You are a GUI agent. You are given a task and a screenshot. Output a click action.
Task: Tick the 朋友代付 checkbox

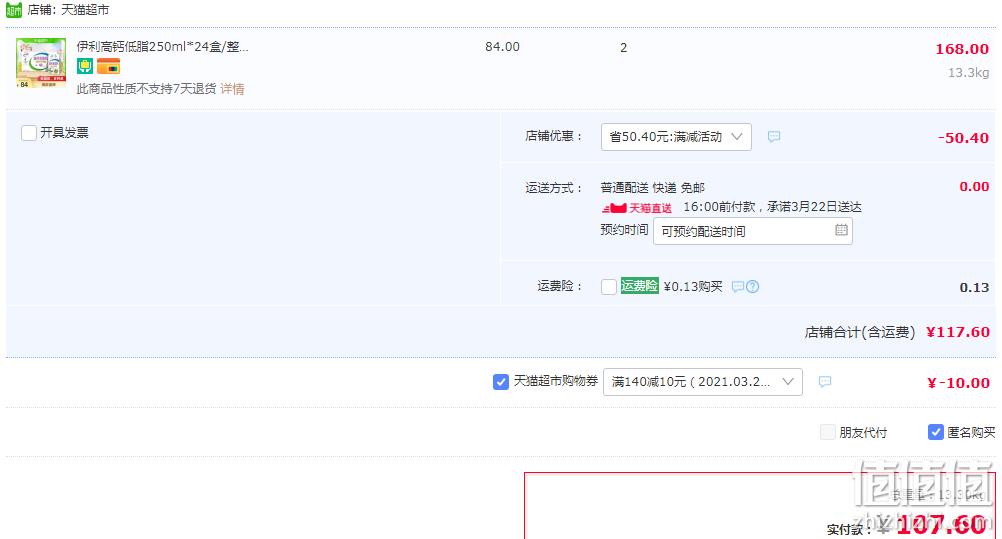point(828,432)
